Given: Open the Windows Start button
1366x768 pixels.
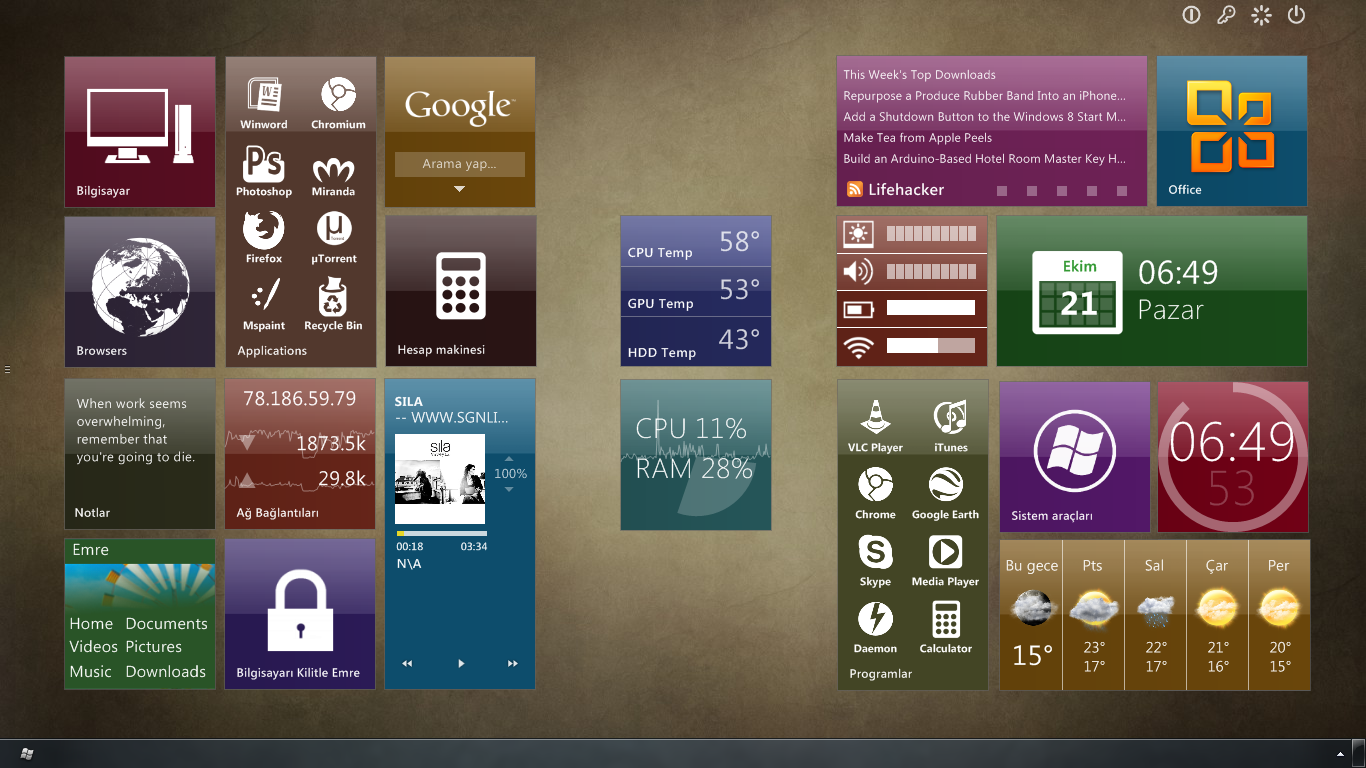Looking at the screenshot, I should pyautogui.click(x=27, y=753).
